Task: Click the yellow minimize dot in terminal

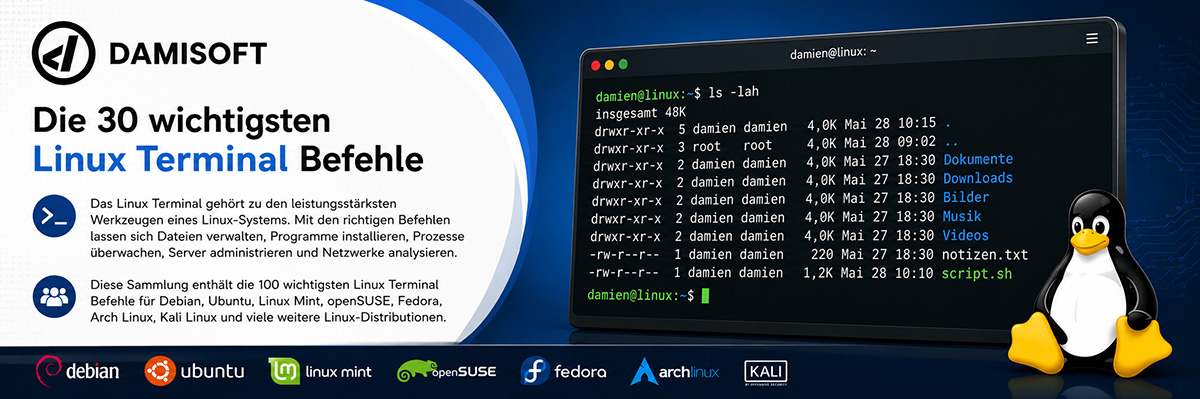Action: (x=610, y=64)
